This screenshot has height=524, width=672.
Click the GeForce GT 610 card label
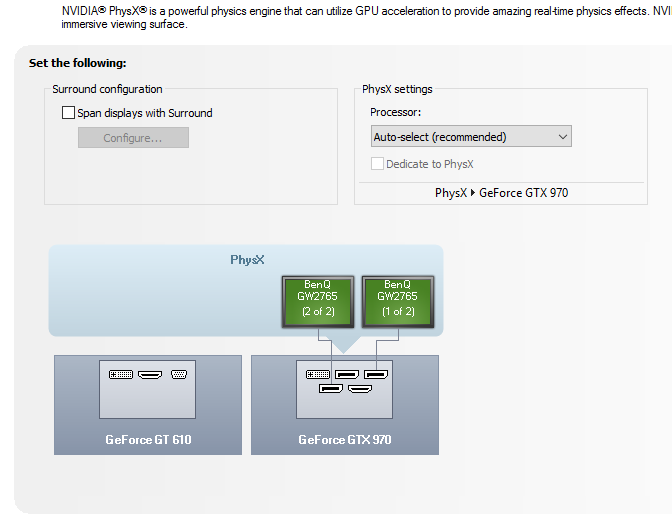coord(148,440)
